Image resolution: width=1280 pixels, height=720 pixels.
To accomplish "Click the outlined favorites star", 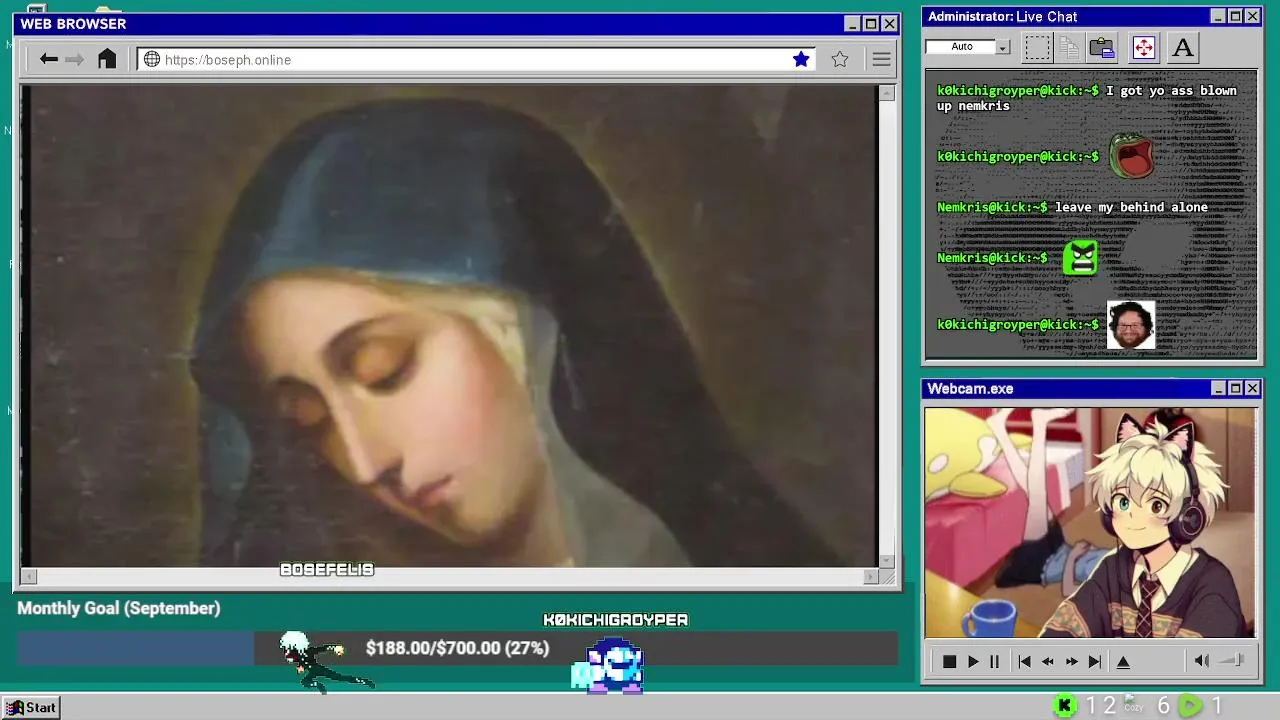I will (x=840, y=59).
